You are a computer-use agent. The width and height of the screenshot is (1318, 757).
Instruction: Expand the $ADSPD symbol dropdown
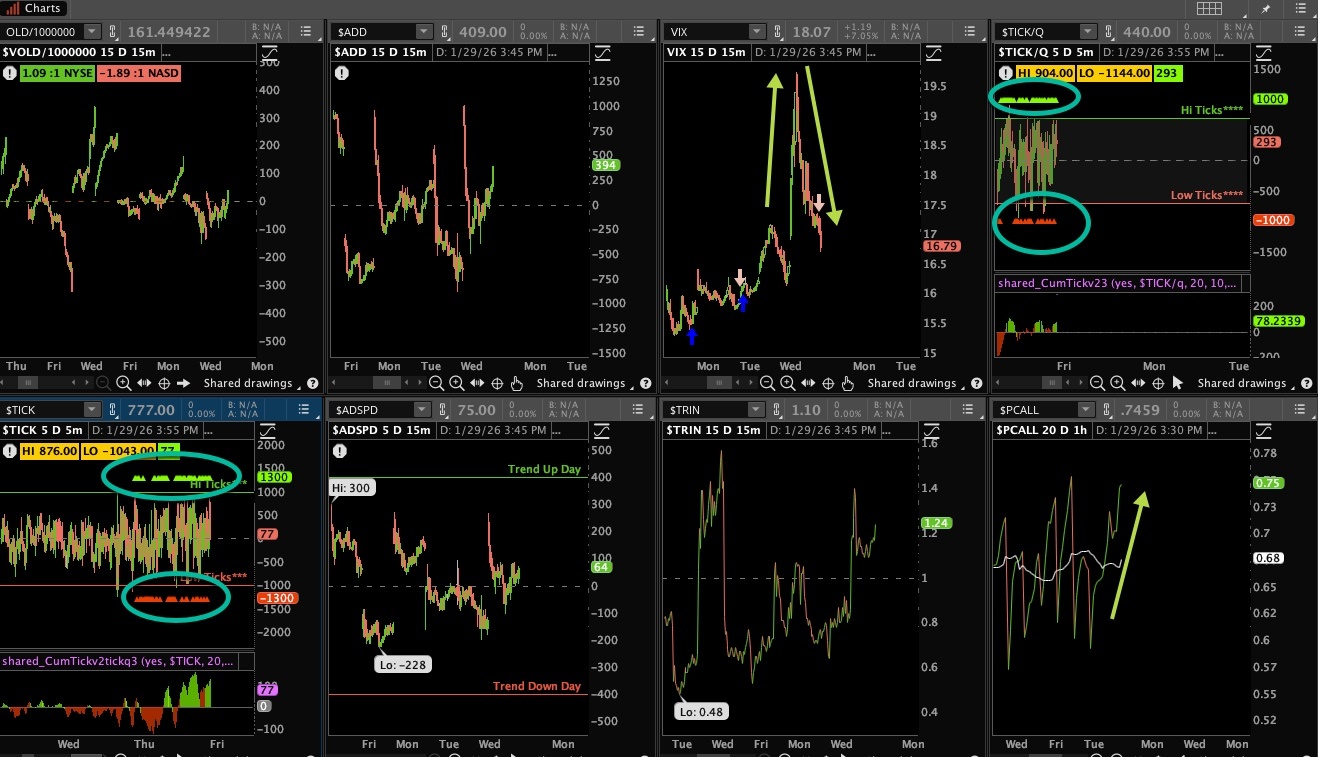tap(423, 410)
